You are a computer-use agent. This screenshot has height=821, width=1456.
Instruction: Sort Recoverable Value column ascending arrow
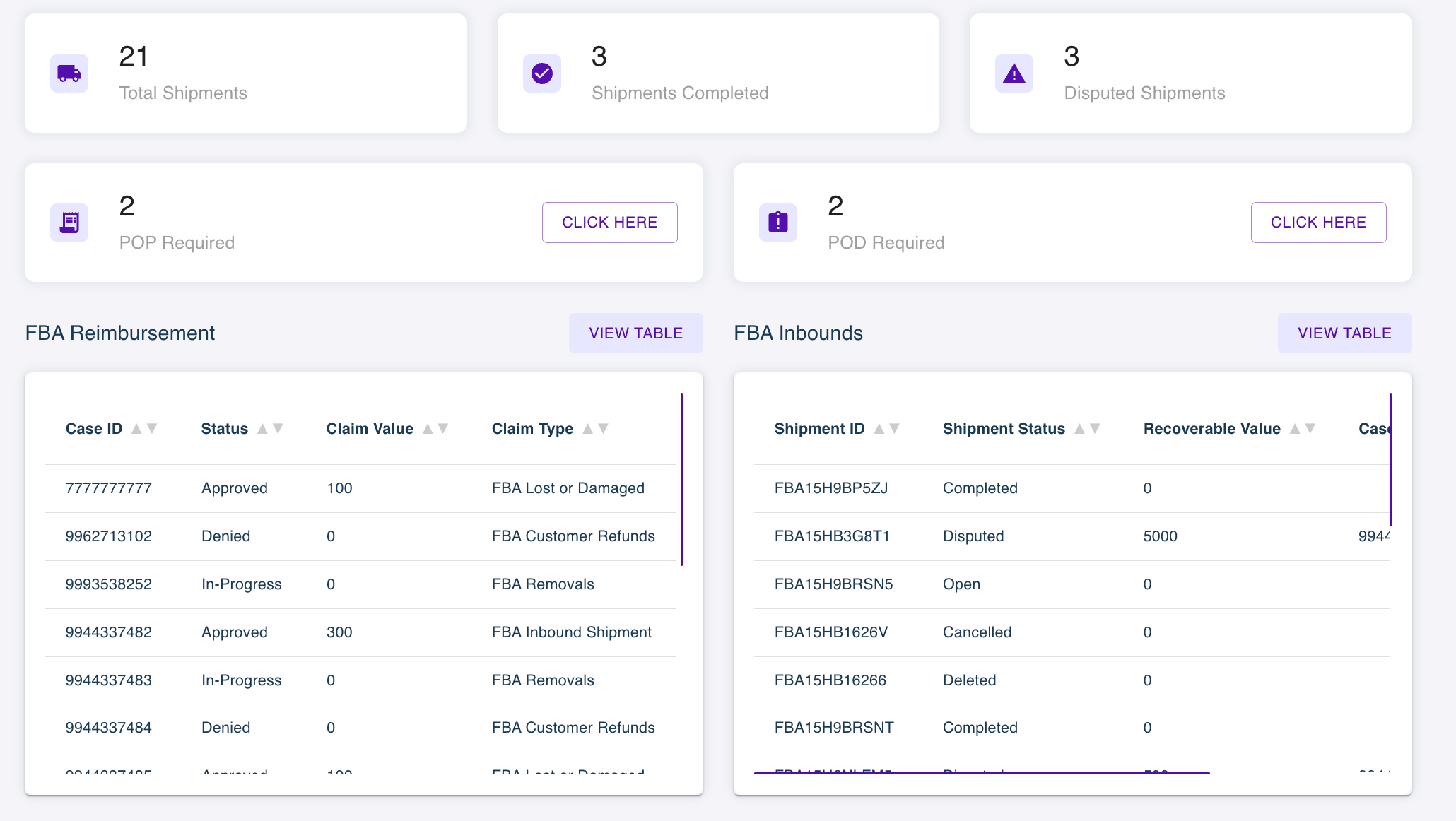(x=1295, y=429)
